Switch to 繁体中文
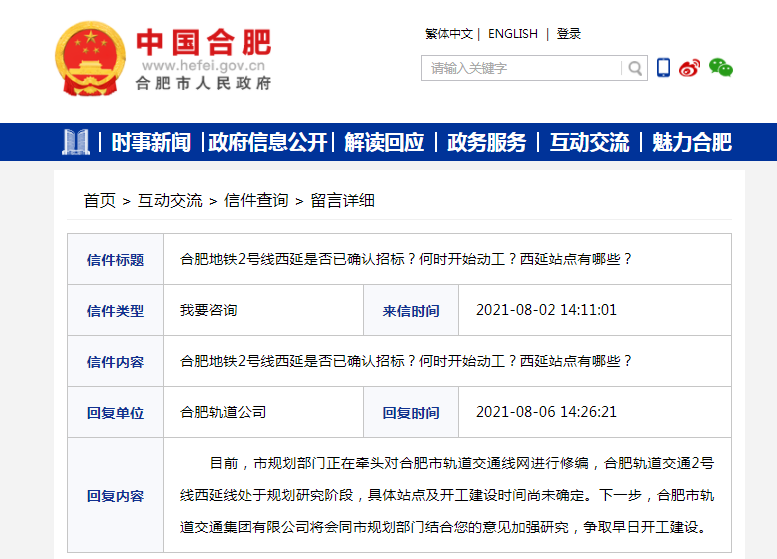777x559 pixels. pos(449,34)
